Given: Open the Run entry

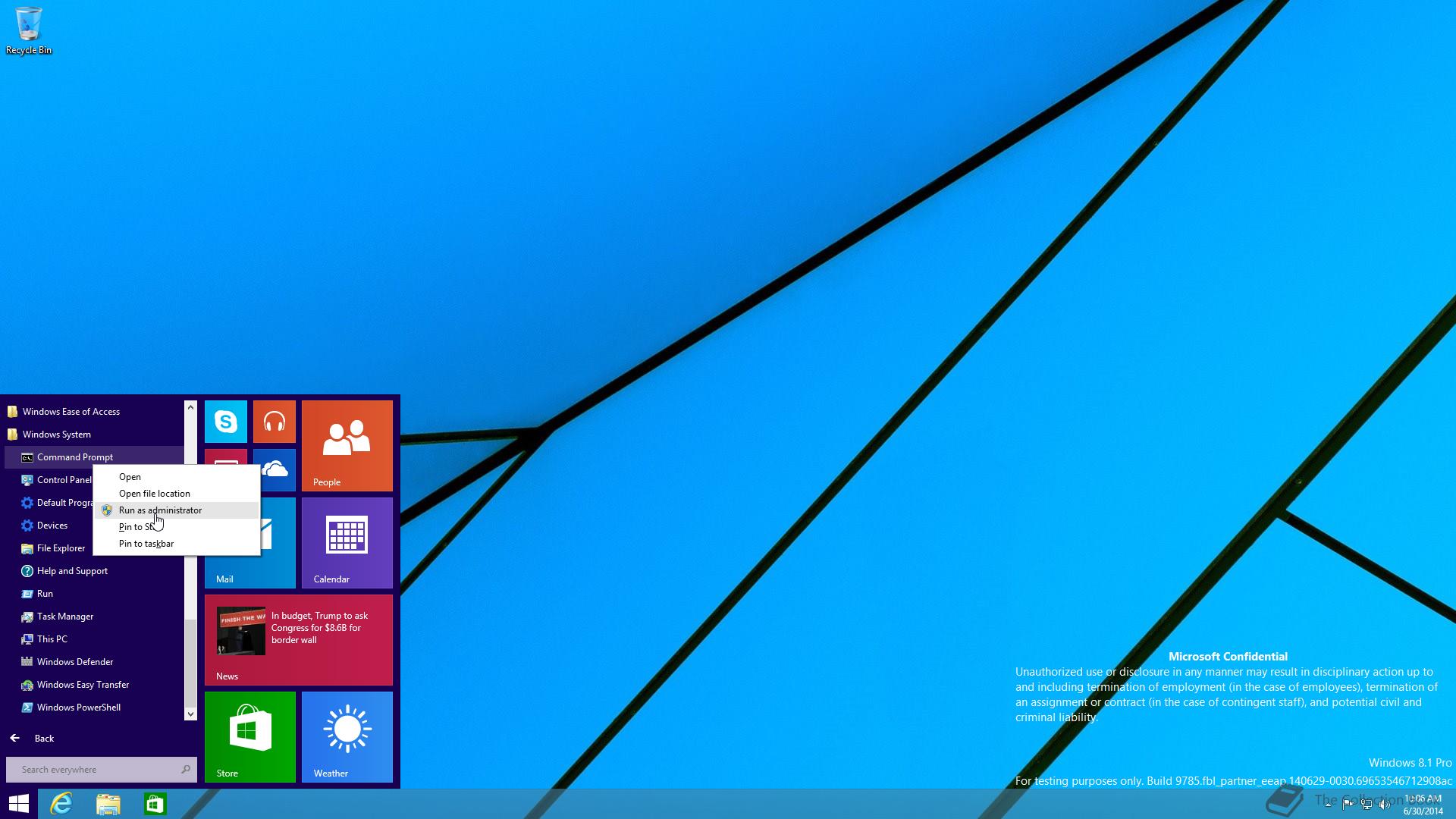Looking at the screenshot, I should click(x=94, y=594).
